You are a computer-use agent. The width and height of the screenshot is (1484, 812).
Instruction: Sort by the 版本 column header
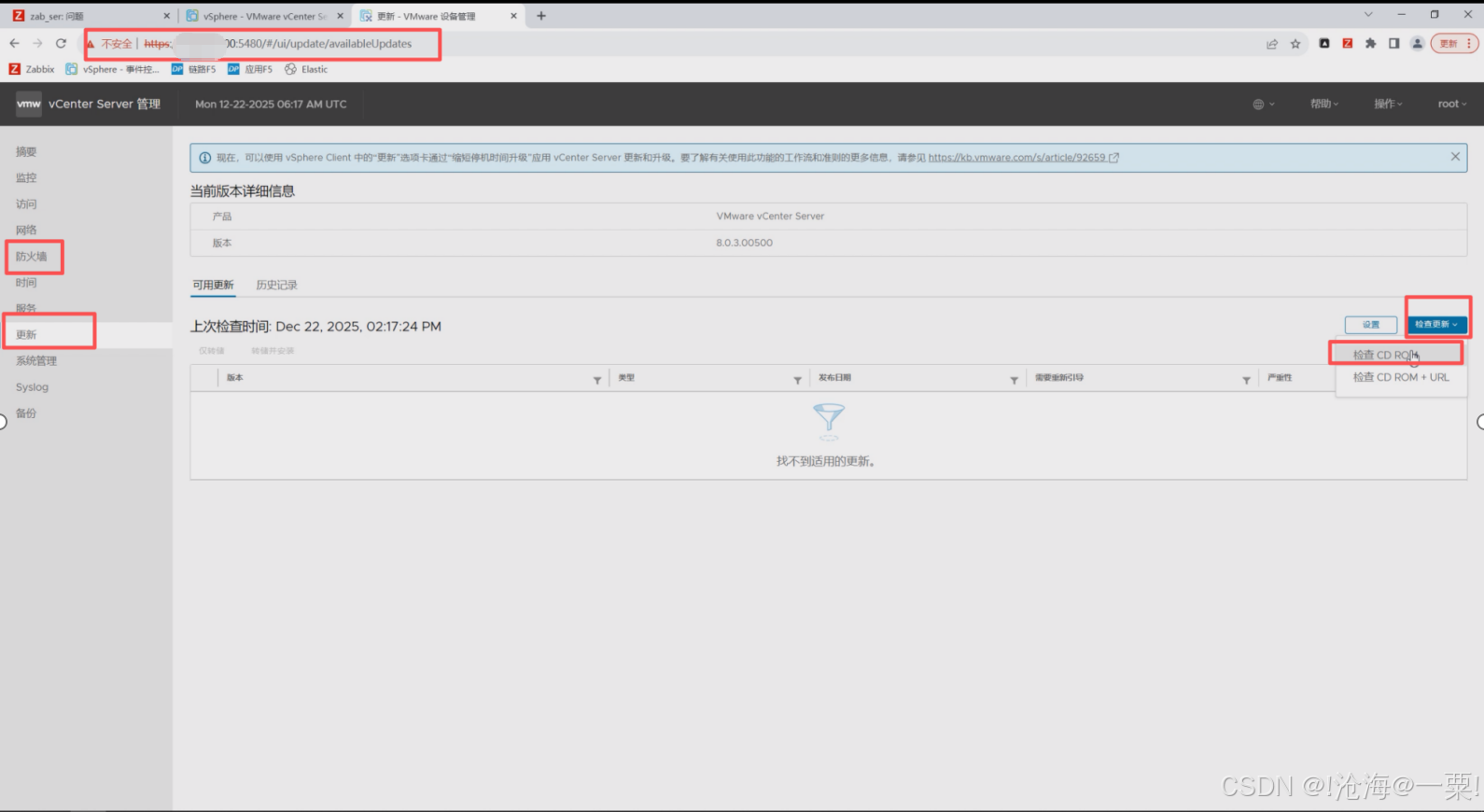[x=235, y=378]
